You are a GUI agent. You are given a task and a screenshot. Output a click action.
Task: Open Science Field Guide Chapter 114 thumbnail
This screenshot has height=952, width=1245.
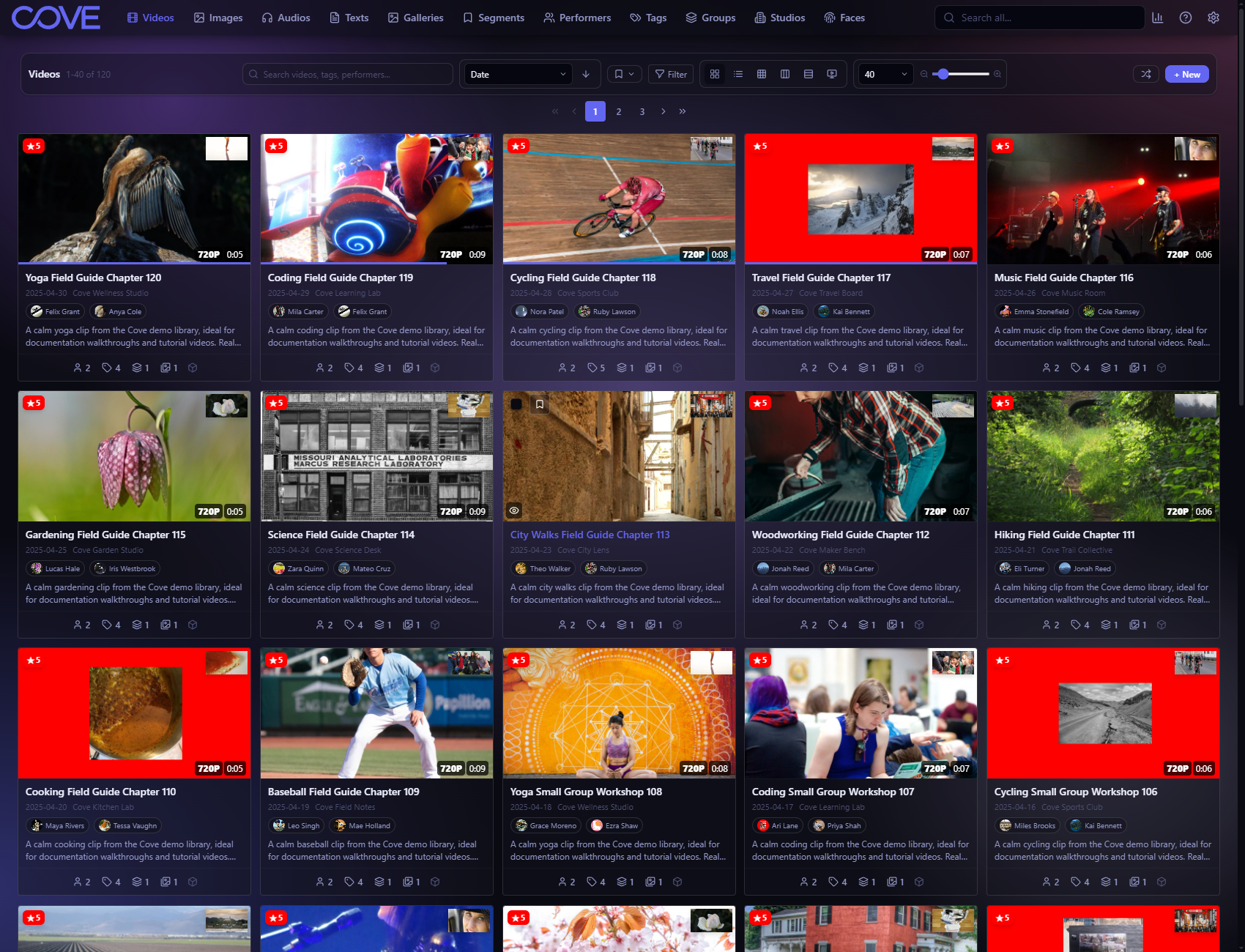[377, 455]
